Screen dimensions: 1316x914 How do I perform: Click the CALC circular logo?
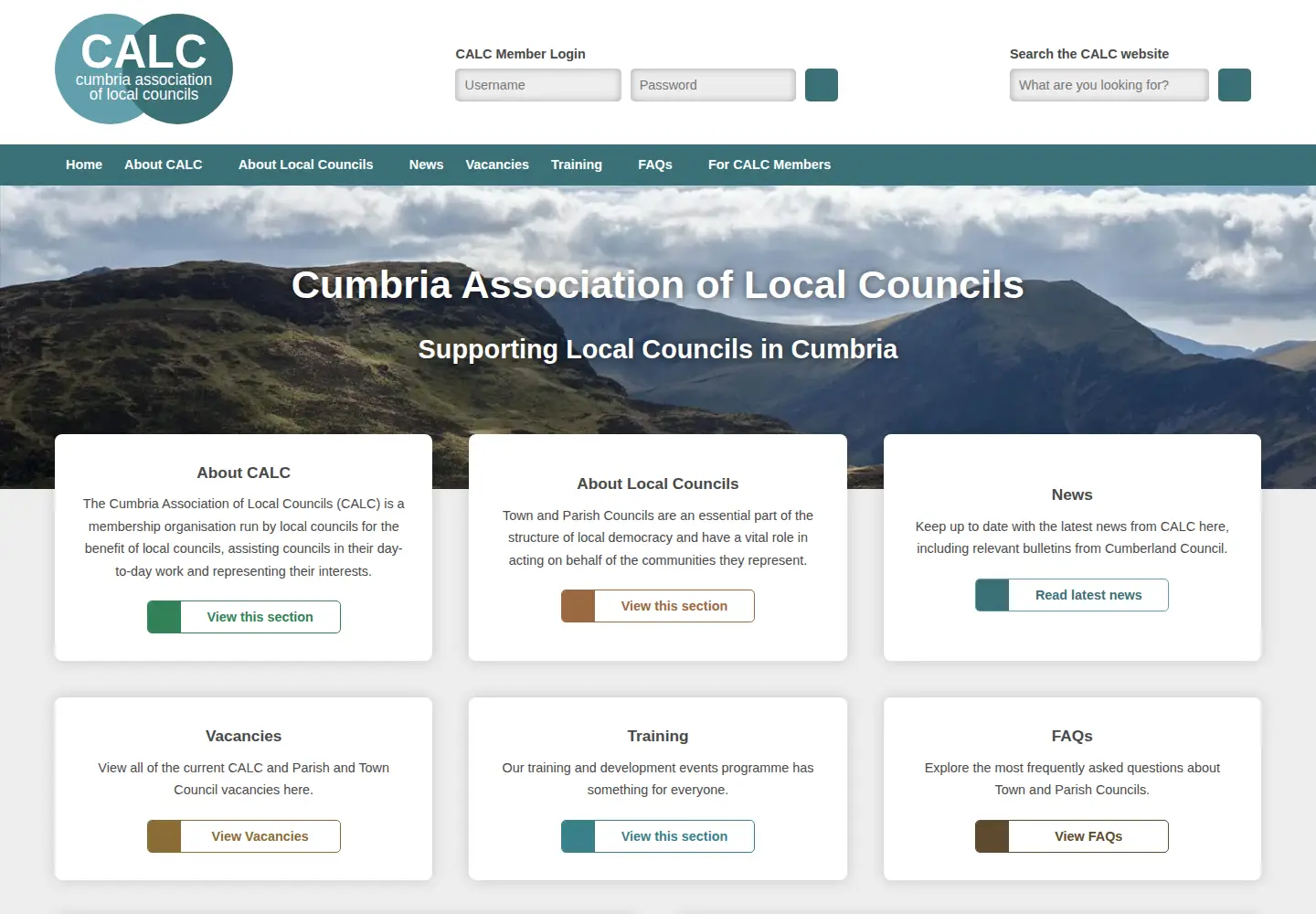(x=143, y=69)
